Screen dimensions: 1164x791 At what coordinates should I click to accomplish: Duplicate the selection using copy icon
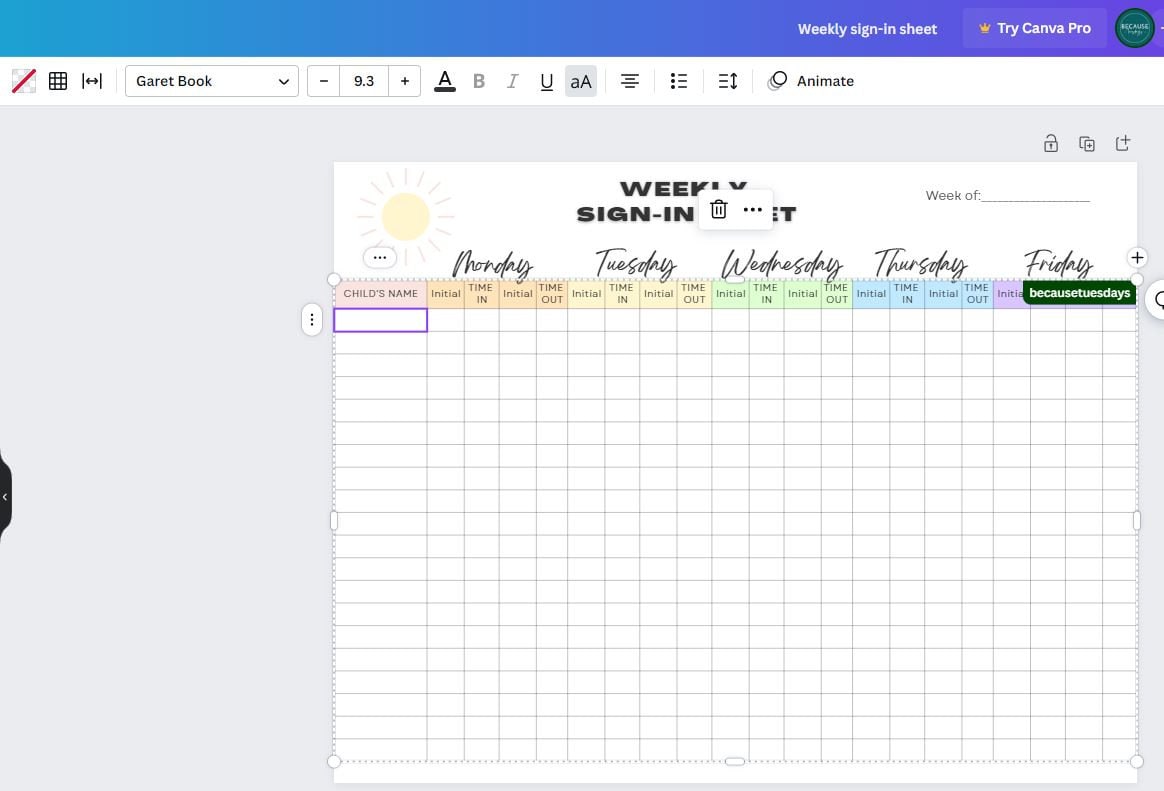coord(1087,143)
